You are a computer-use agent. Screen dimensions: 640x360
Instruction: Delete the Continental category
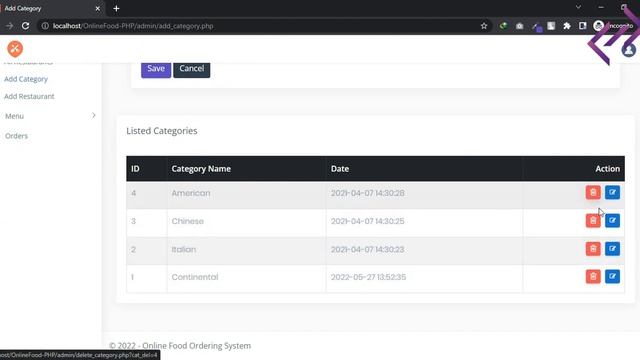593,277
